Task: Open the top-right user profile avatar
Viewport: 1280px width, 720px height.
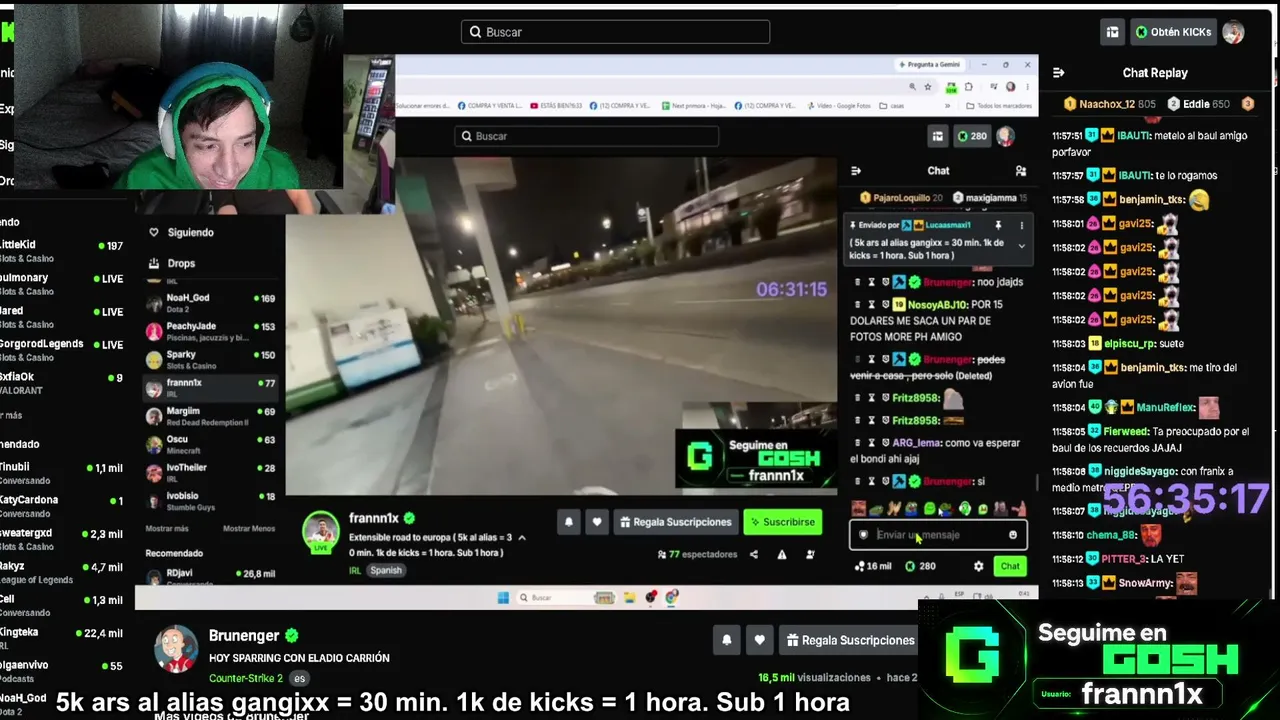Action: 1233,32
